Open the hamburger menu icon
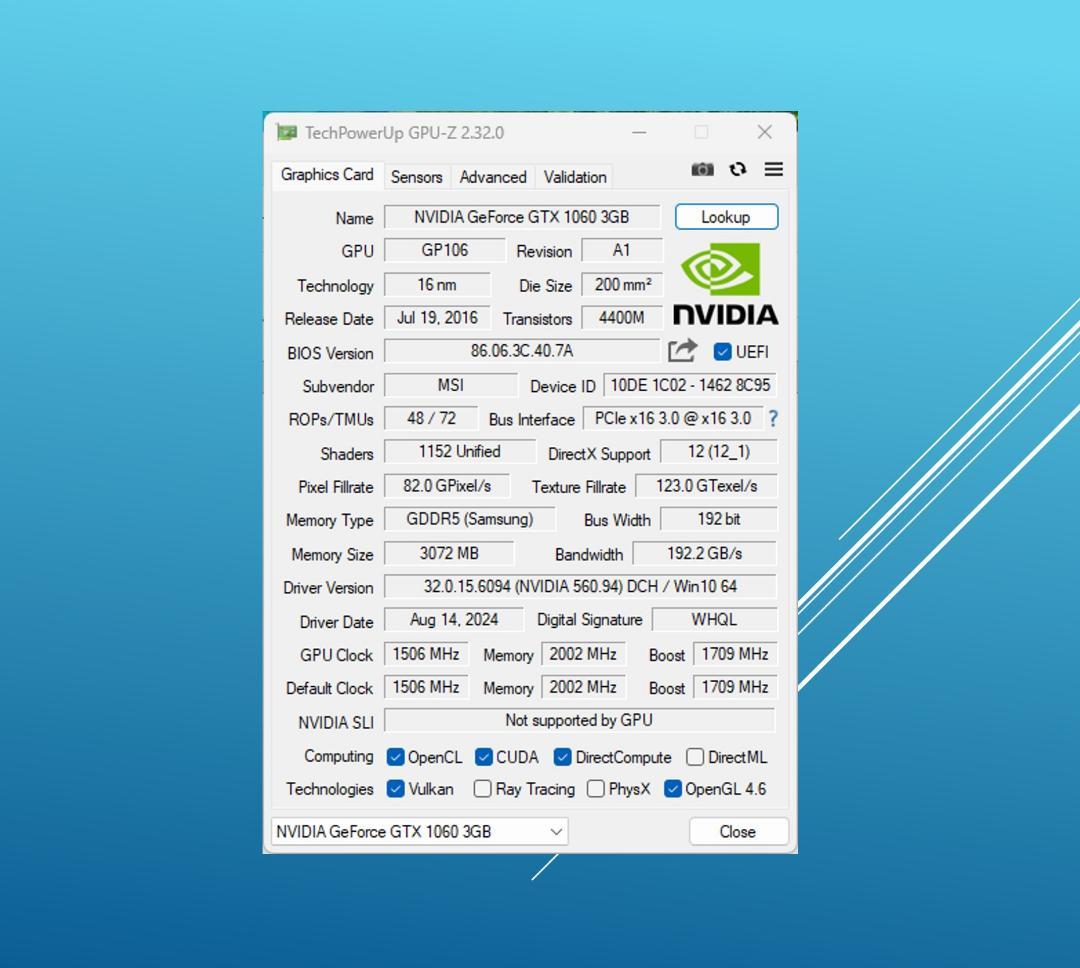Viewport: 1080px width, 968px height. click(773, 169)
